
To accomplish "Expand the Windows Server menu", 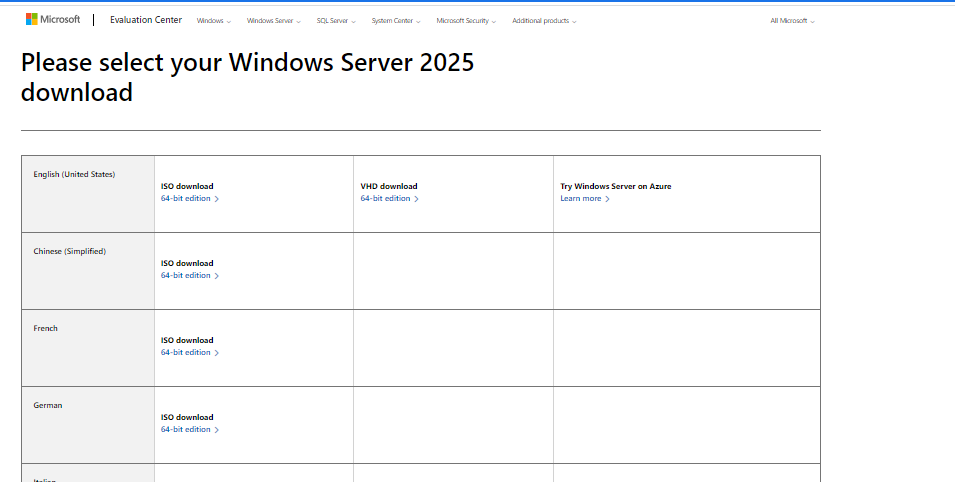I will (273, 21).
